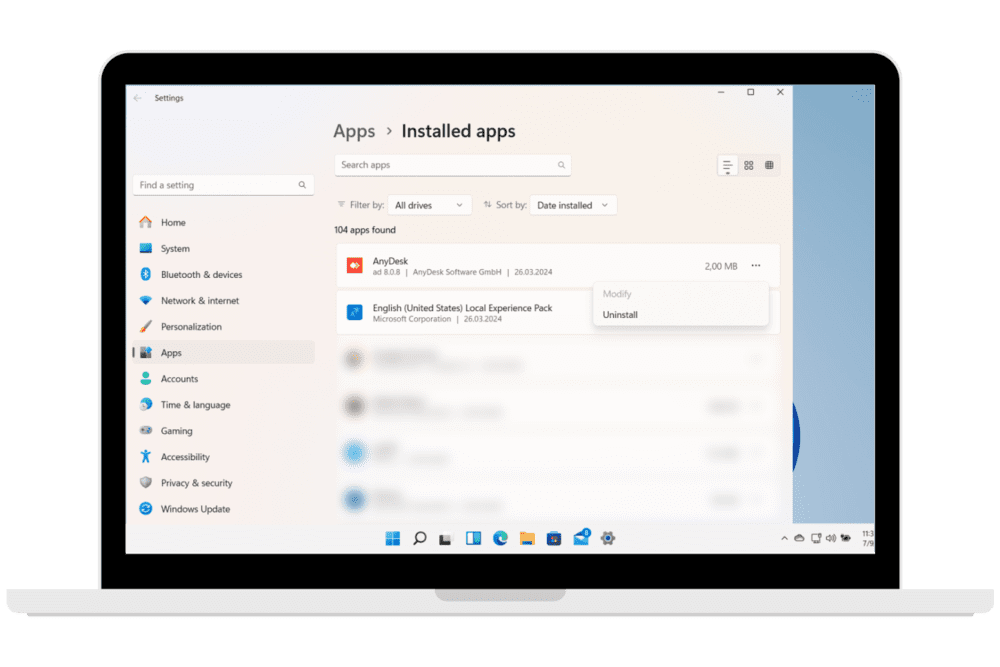The width and height of the screenshot is (1000, 667).
Task: Open Windows Update settings
Action: [x=223, y=509]
